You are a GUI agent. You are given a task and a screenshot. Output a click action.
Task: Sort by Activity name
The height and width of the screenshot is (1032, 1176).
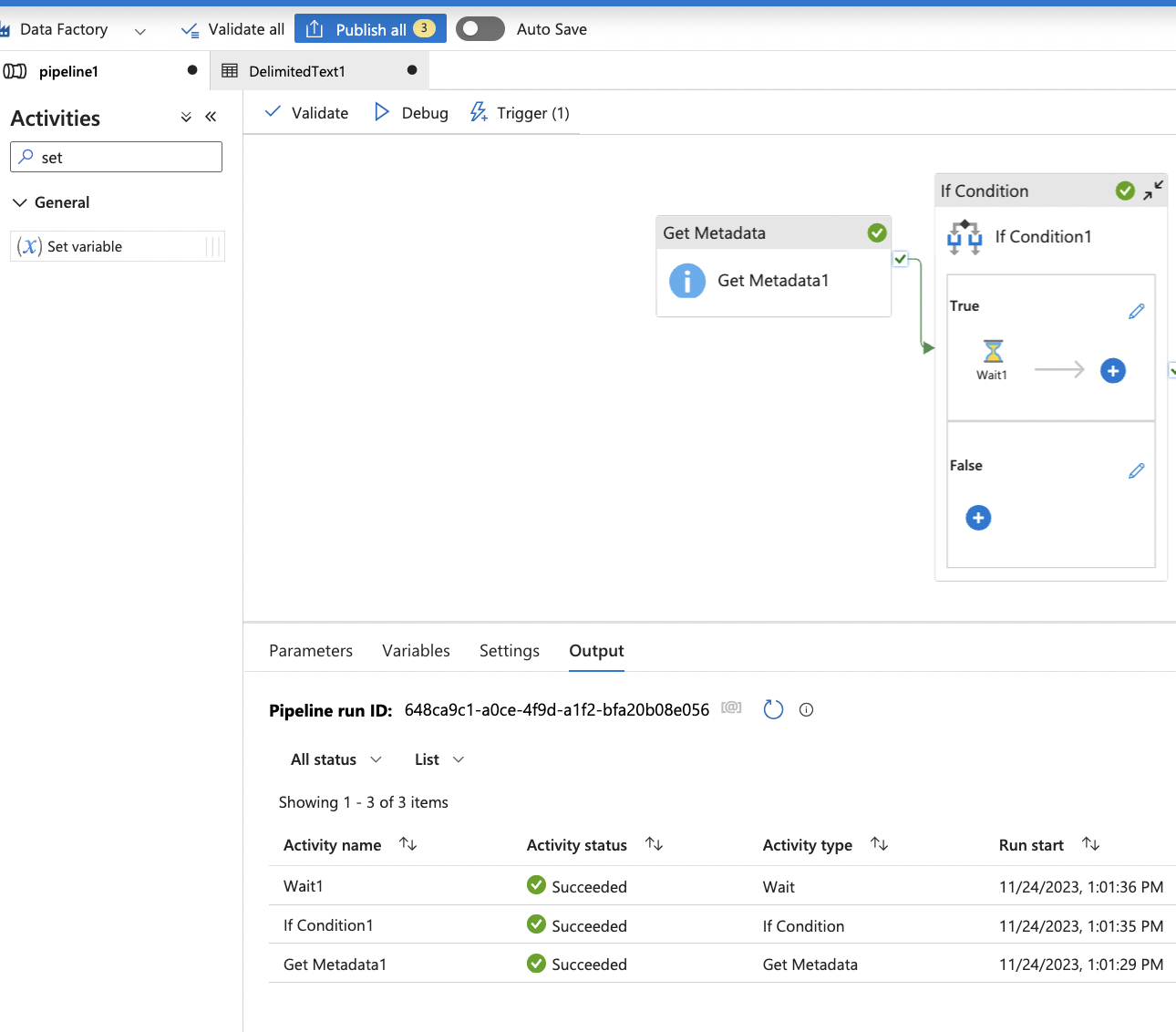tap(408, 844)
